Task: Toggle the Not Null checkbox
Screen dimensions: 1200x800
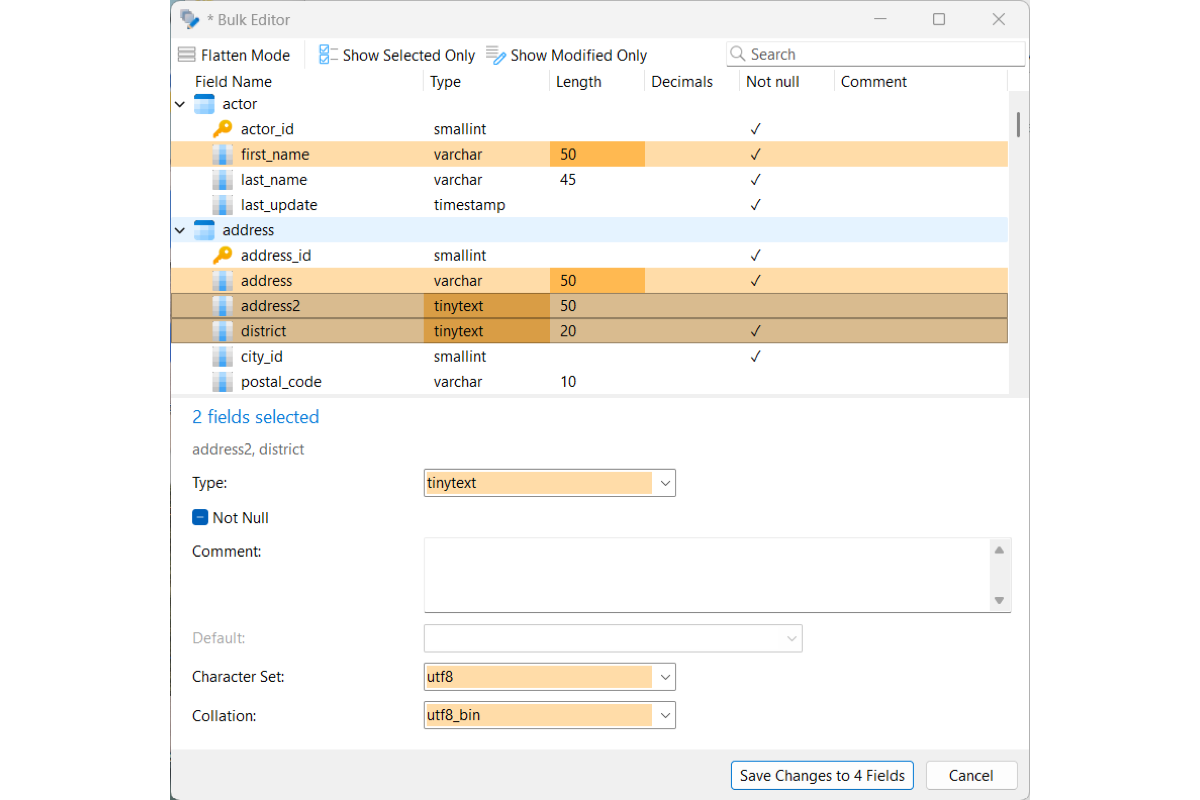Action: tap(200, 518)
